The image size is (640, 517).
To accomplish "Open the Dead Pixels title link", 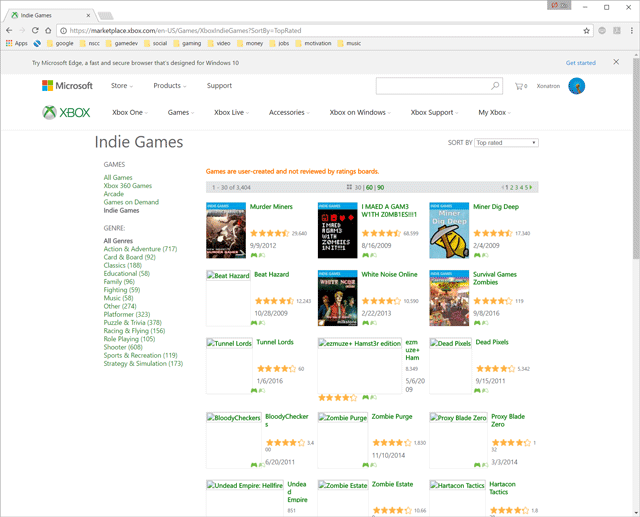I will [492, 342].
